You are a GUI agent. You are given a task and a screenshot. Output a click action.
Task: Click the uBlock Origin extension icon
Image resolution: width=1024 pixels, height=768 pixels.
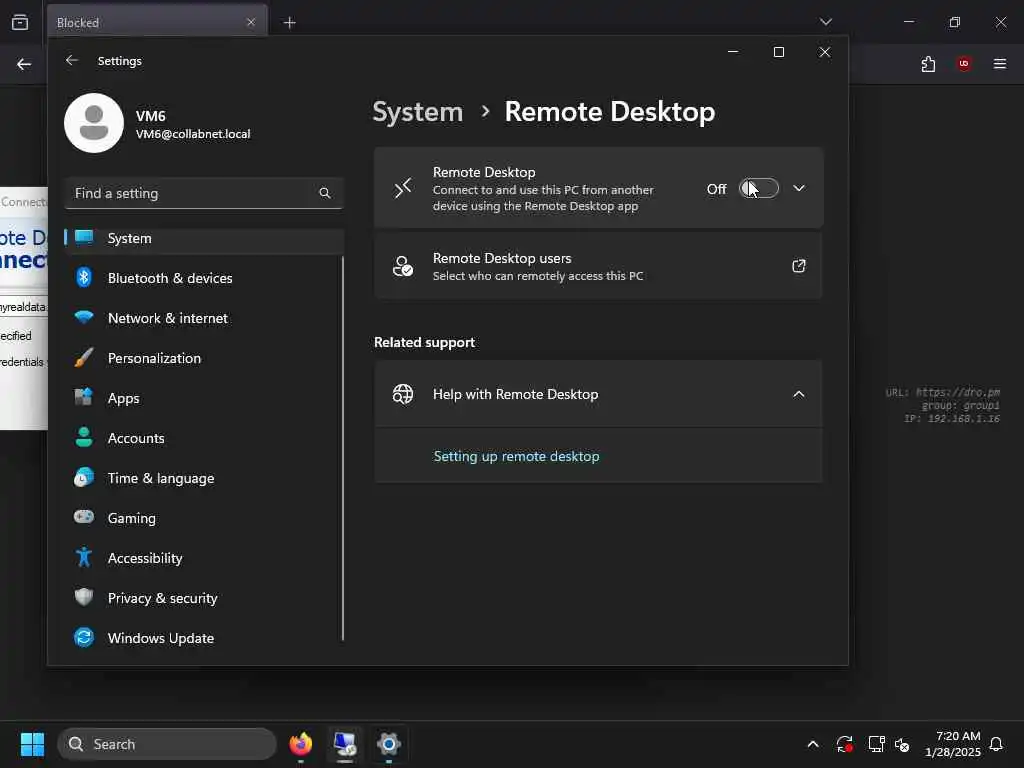pyautogui.click(x=964, y=64)
